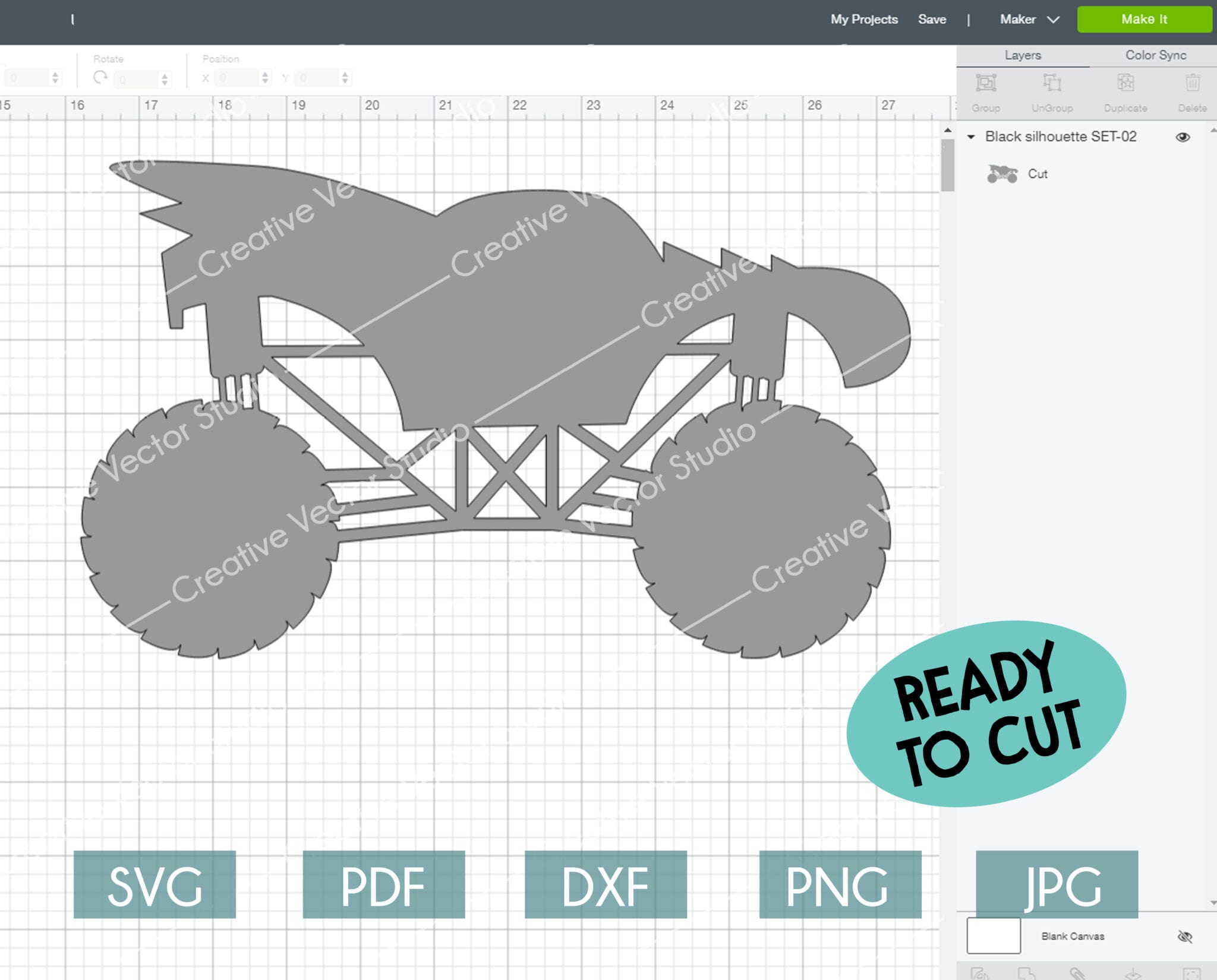Click the Contour icon
Image resolution: width=1217 pixels, height=980 pixels.
coord(1191,974)
